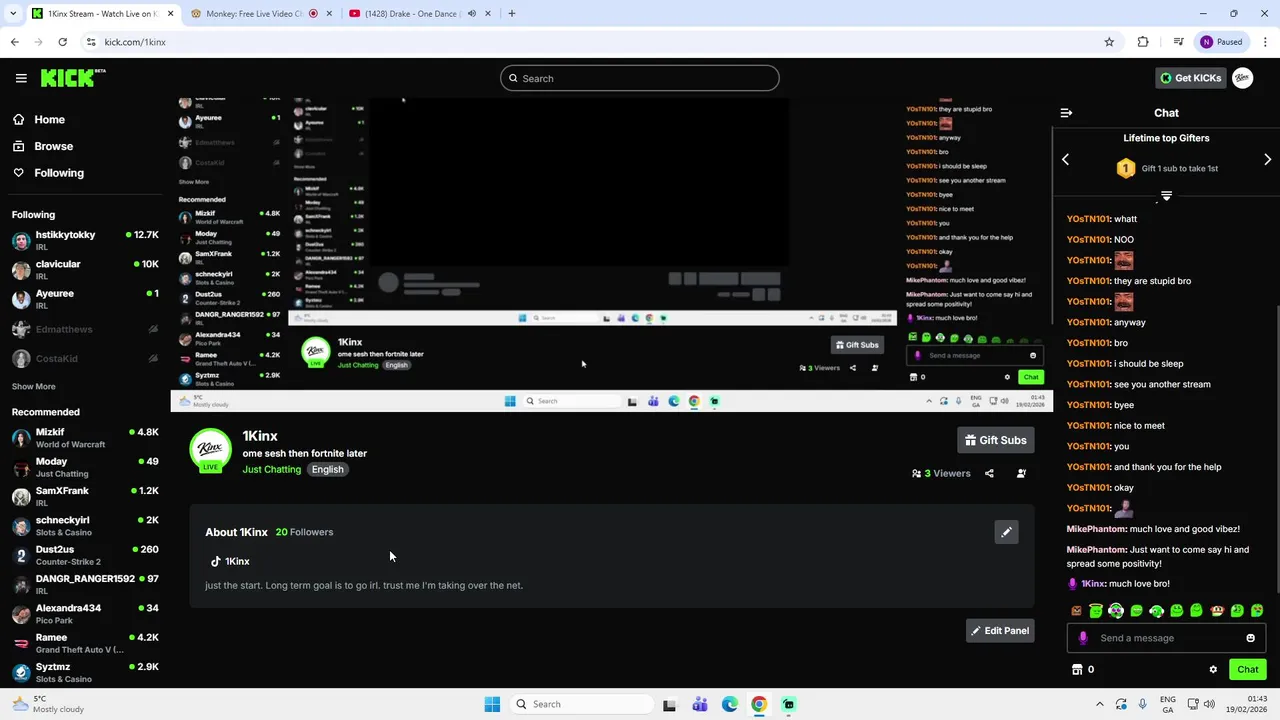Click Get KICKs button

tap(1190, 78)
